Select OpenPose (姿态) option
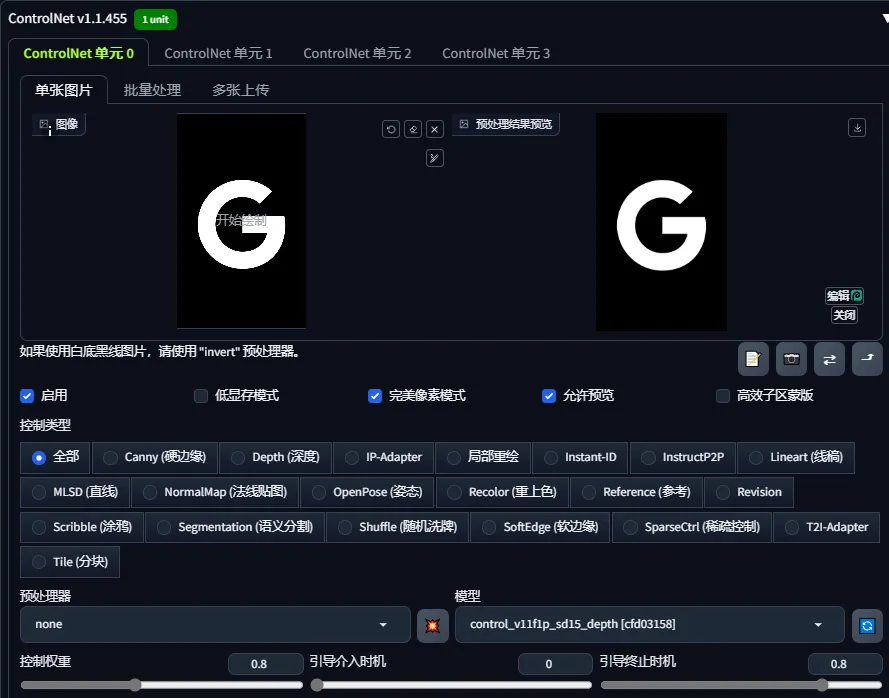 pyautogui.click(x=367, y=492)
